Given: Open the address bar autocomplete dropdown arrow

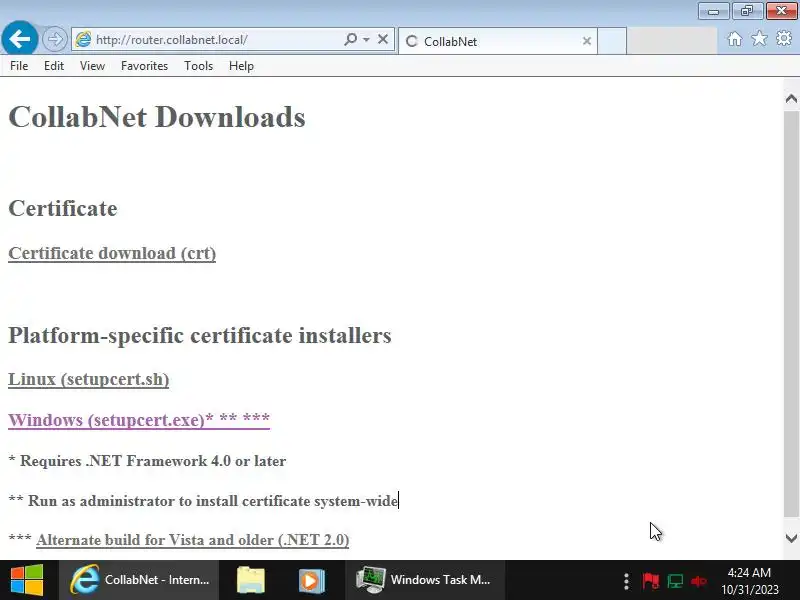Looking at the screenshot, I should click(x=366, y=39).
